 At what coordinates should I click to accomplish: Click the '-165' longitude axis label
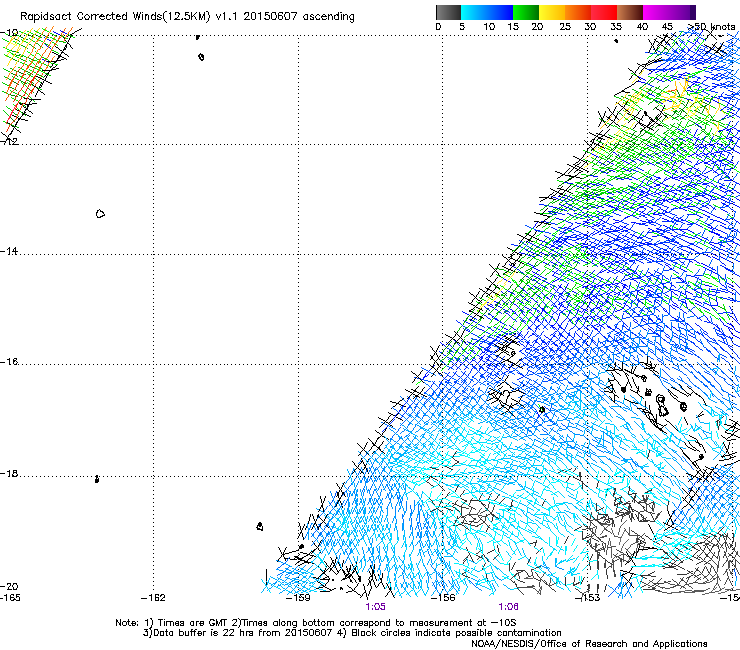[x=10, y=598]
